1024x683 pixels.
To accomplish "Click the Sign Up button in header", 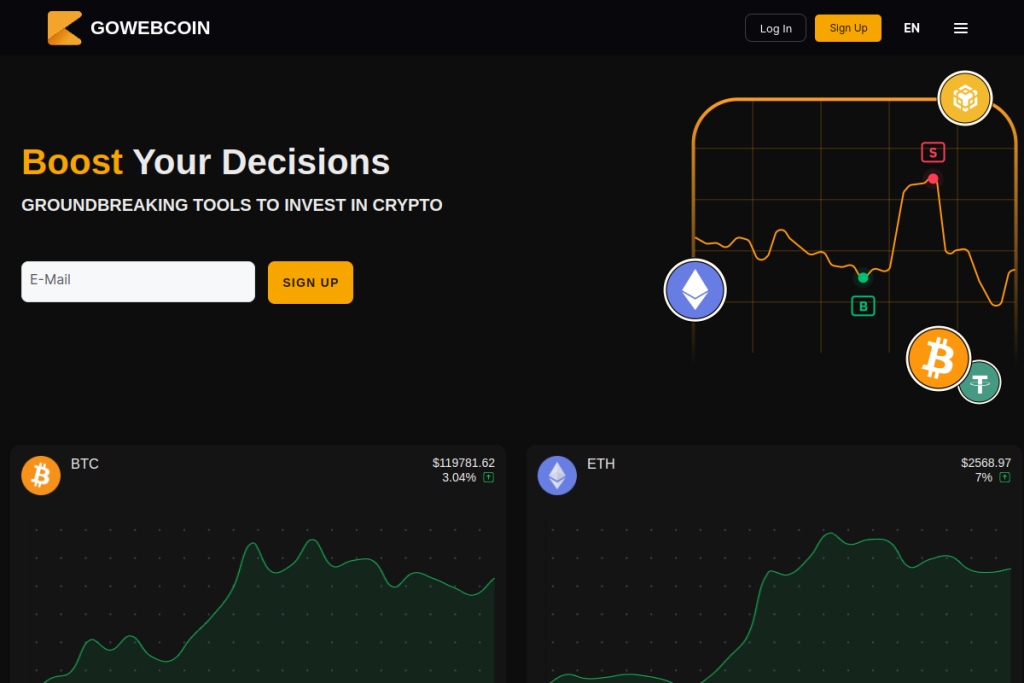I will click(848, 28).
